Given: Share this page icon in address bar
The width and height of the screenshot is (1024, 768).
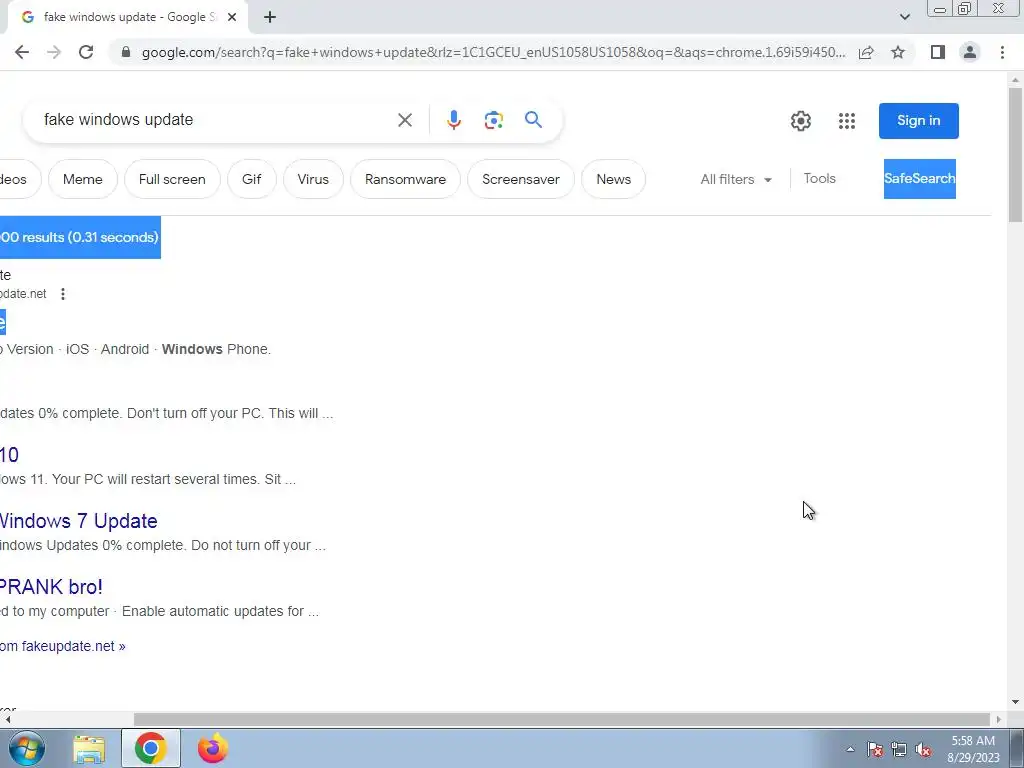Looking at the screenshot, I should pos(866,52).
